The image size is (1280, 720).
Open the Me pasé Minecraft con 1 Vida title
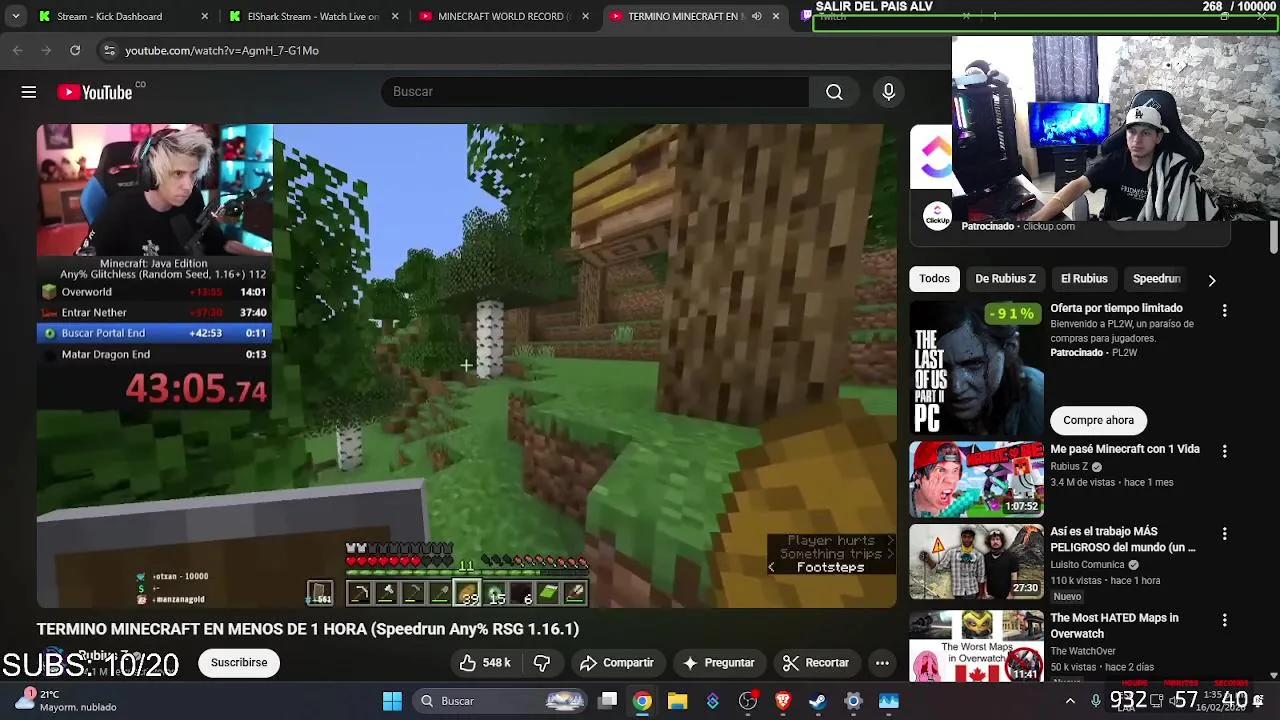pos(1125,449)
